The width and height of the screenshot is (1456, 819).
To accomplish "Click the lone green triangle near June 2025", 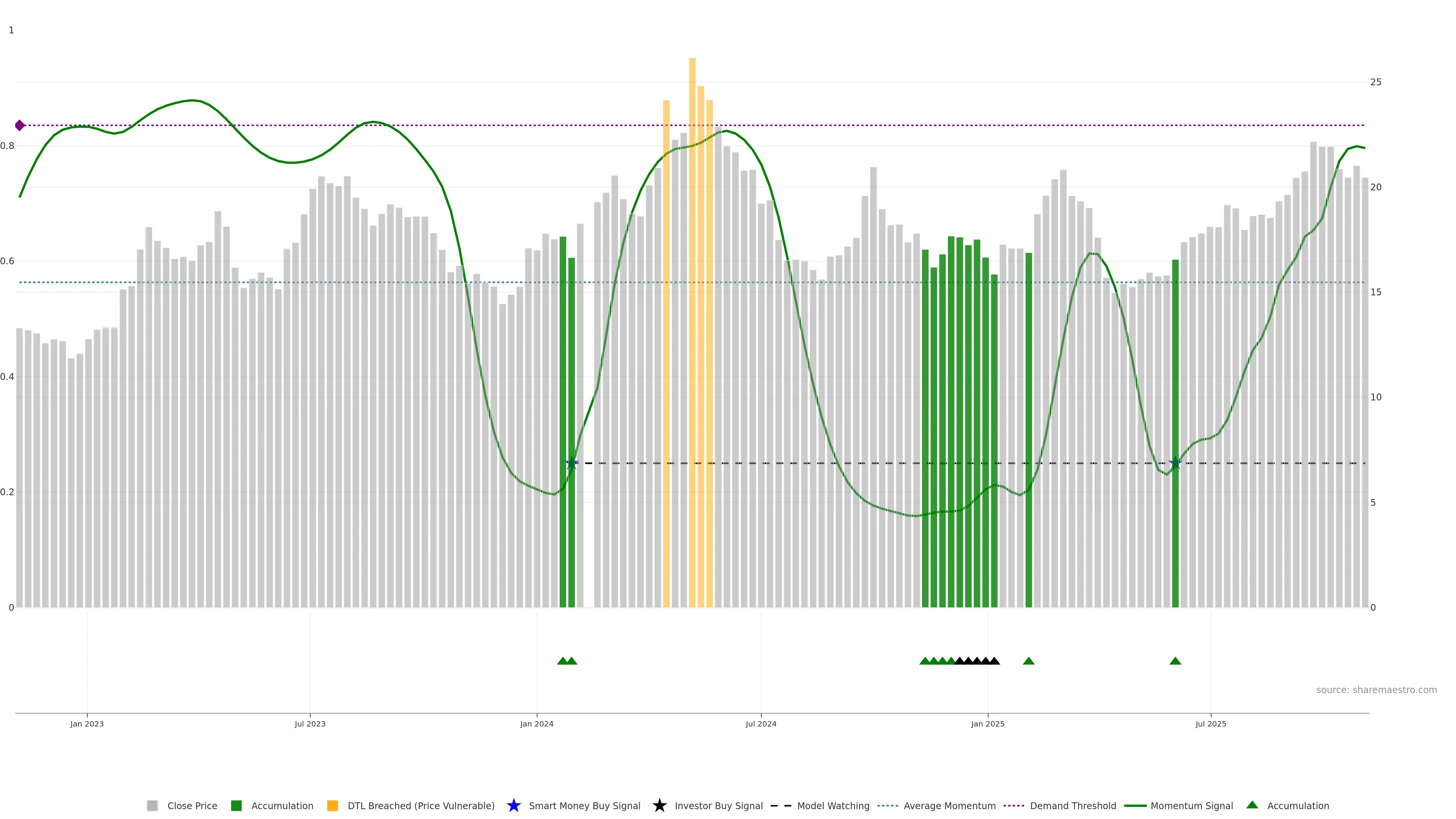I will tap(1175, 661).
